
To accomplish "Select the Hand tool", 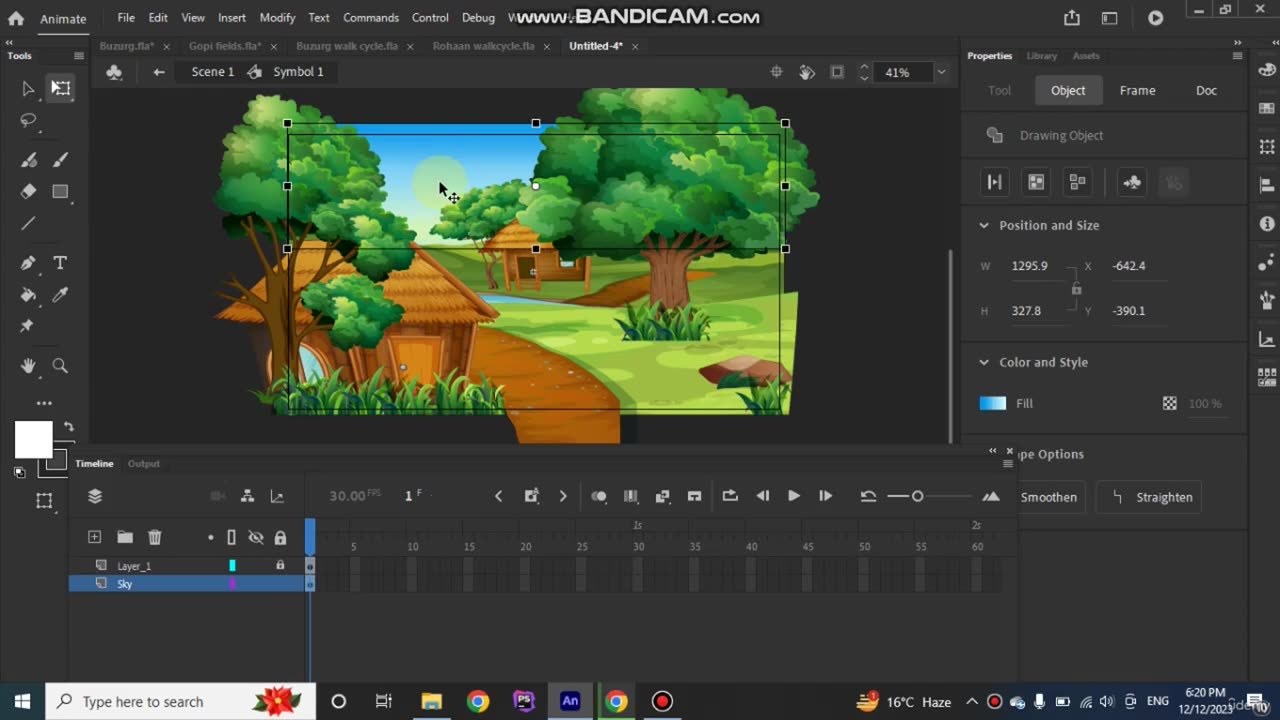I will click(x=28, y=366).
